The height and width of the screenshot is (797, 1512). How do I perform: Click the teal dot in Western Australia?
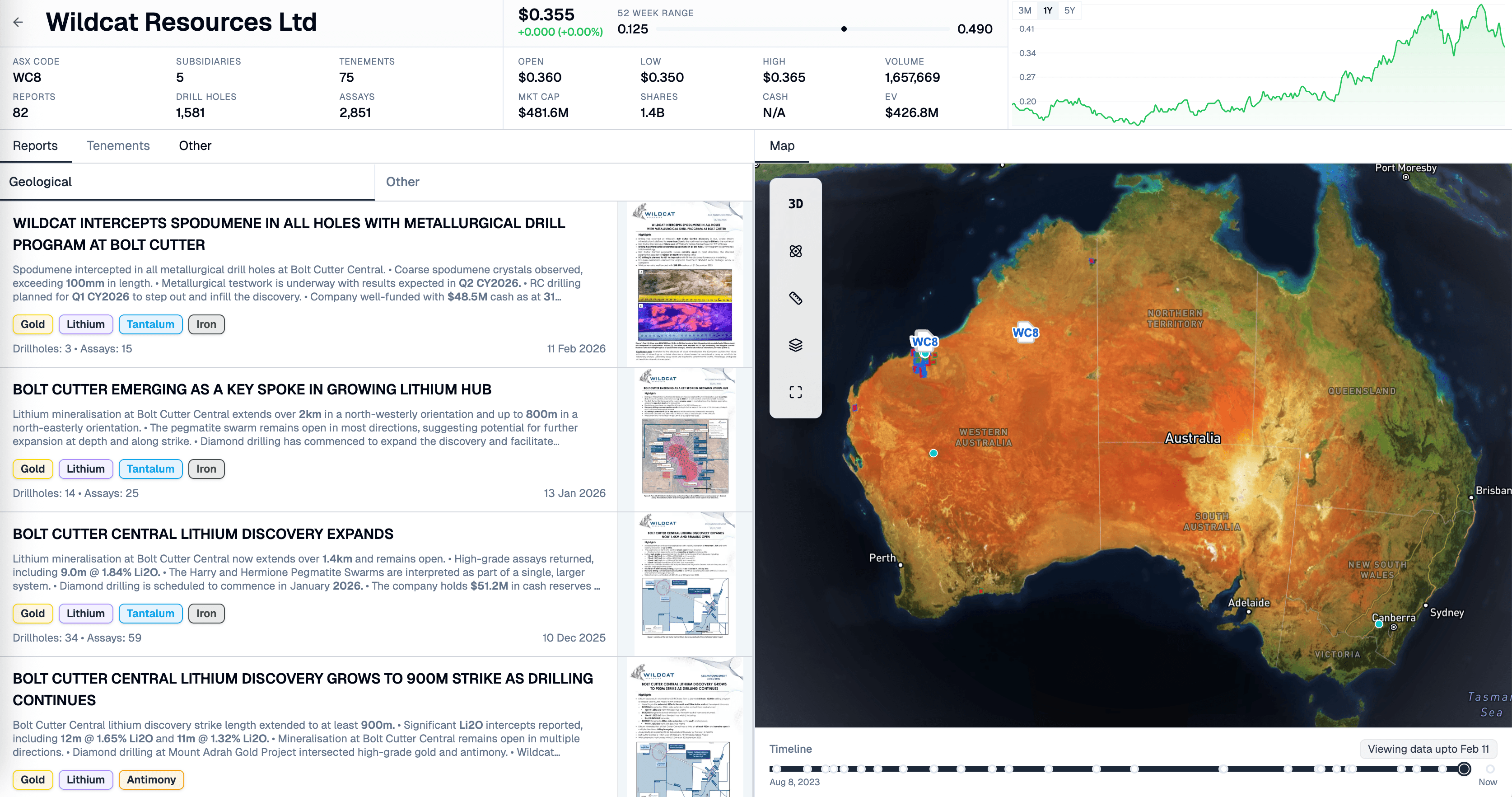pos(933,454)
